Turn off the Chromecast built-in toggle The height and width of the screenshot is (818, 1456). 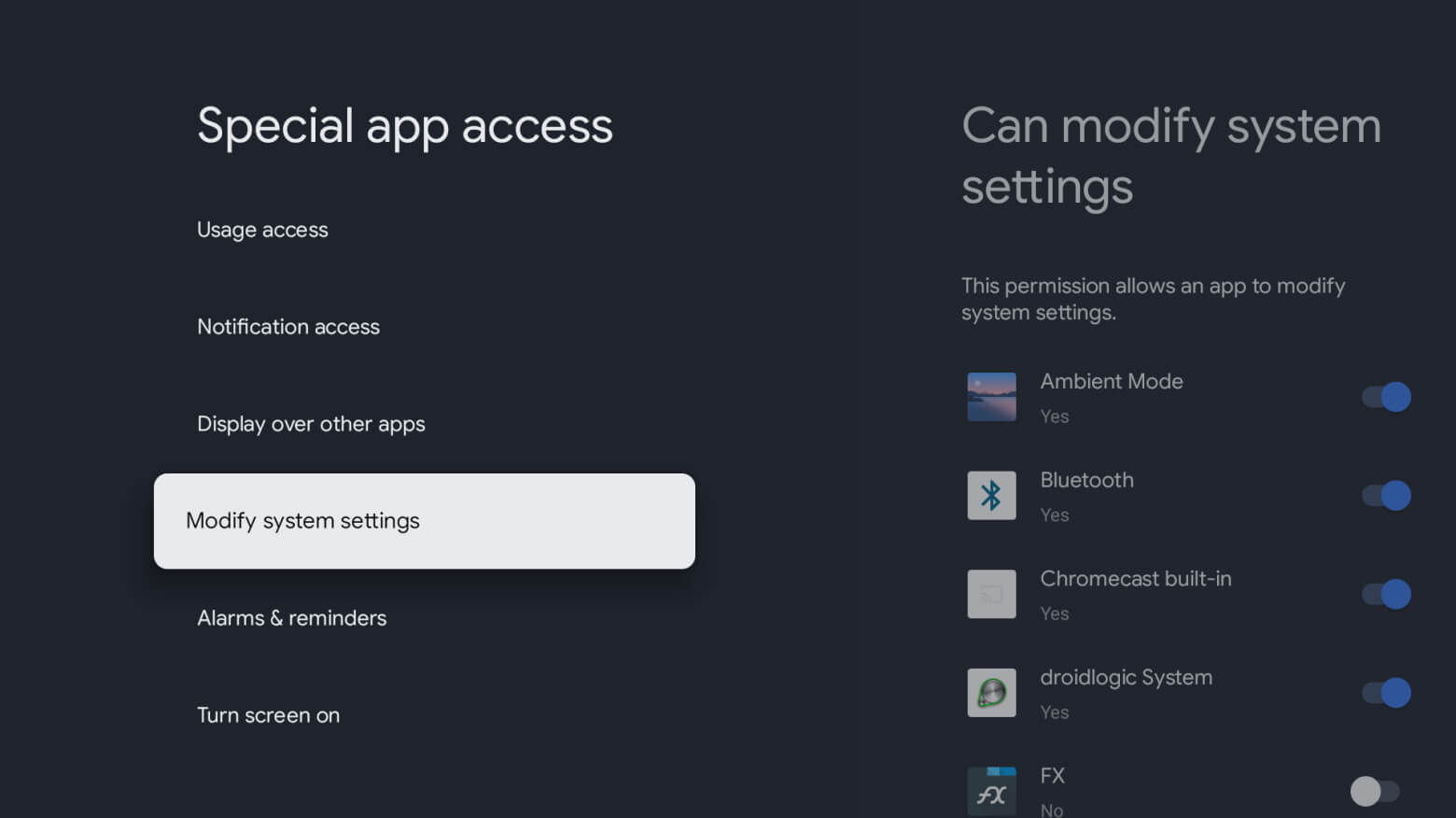(x=1385, y=594)
